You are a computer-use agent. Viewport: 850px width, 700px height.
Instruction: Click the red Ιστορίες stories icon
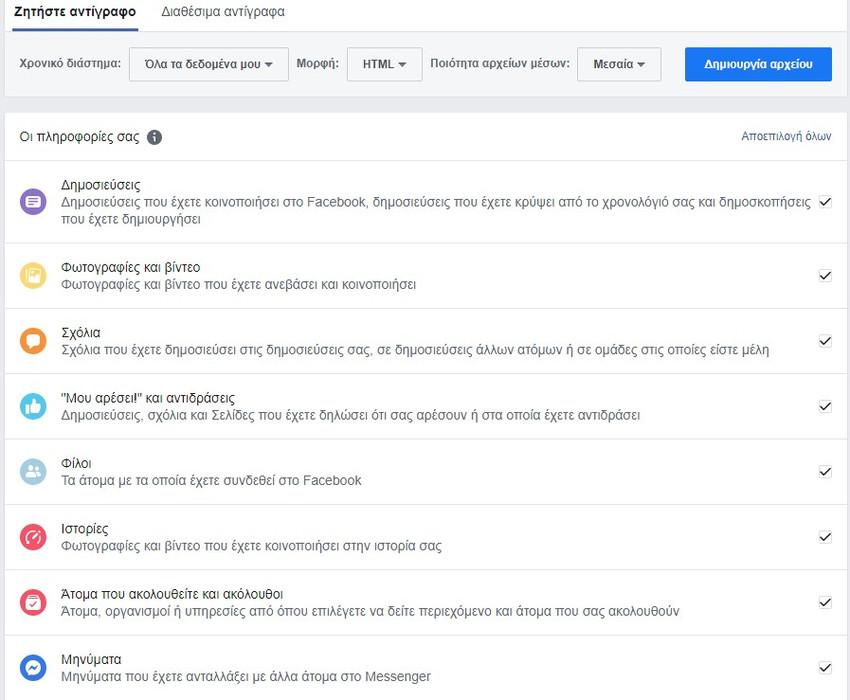[33, 537]
